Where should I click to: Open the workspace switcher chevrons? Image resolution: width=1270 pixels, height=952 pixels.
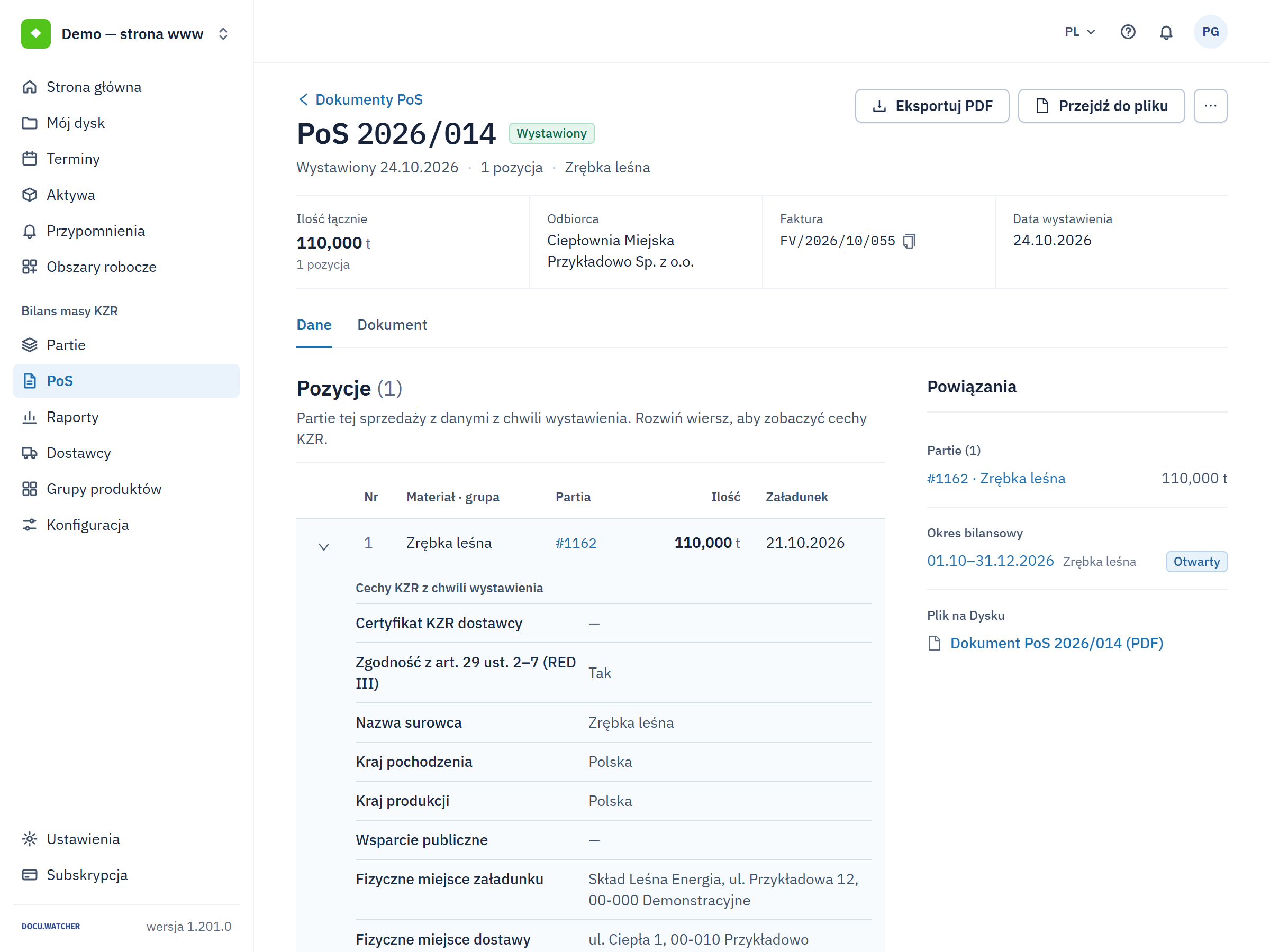(x=223, y=34)
